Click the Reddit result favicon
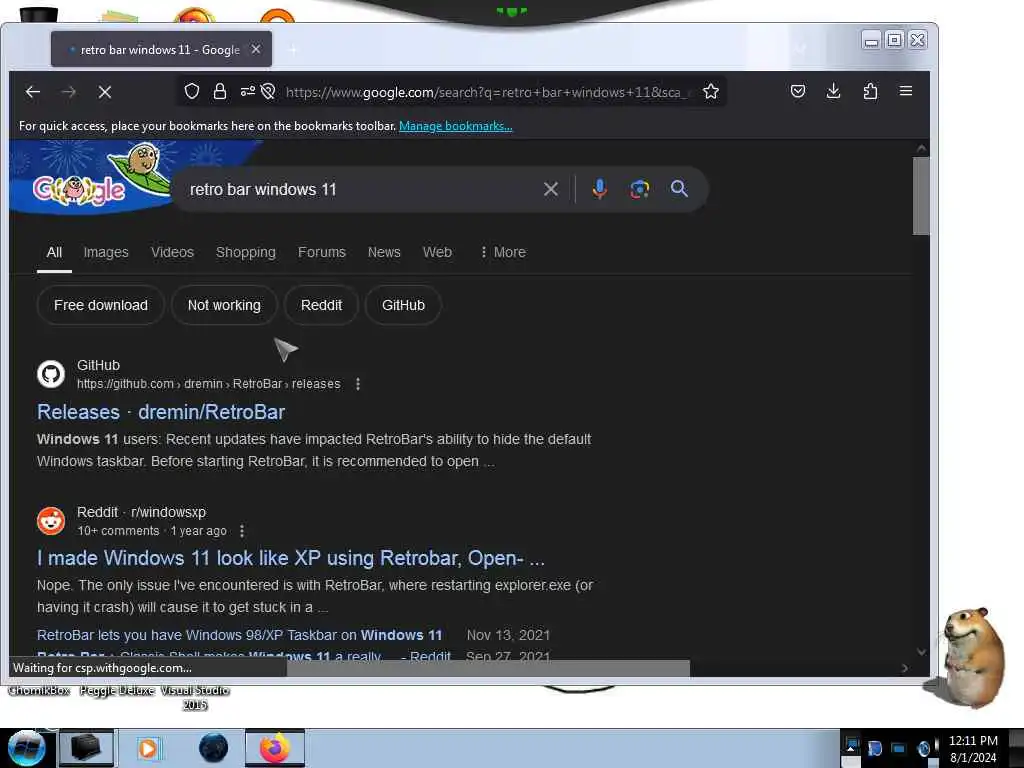 pyautogui.click(x=51, y=521)
